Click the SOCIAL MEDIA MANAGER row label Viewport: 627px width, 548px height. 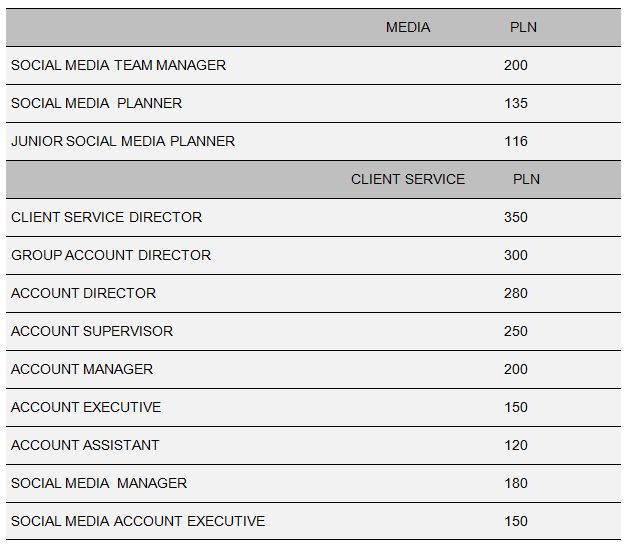click(x=99, y=483)
